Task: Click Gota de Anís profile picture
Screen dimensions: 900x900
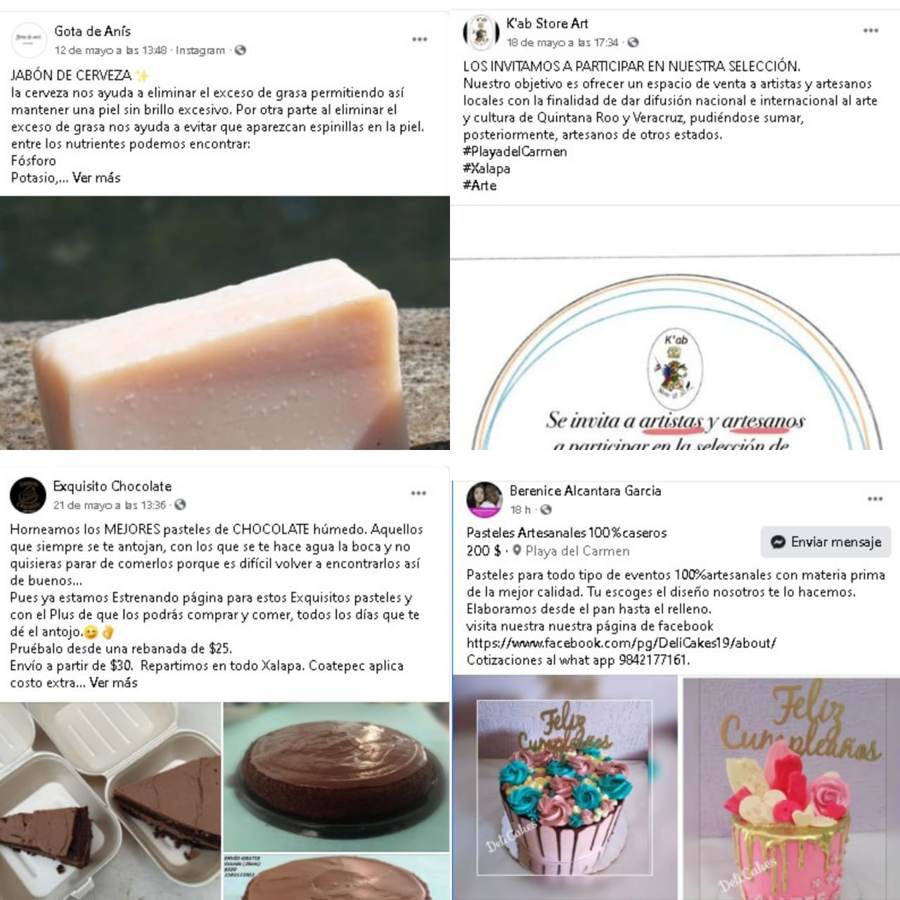Action: 29,40
